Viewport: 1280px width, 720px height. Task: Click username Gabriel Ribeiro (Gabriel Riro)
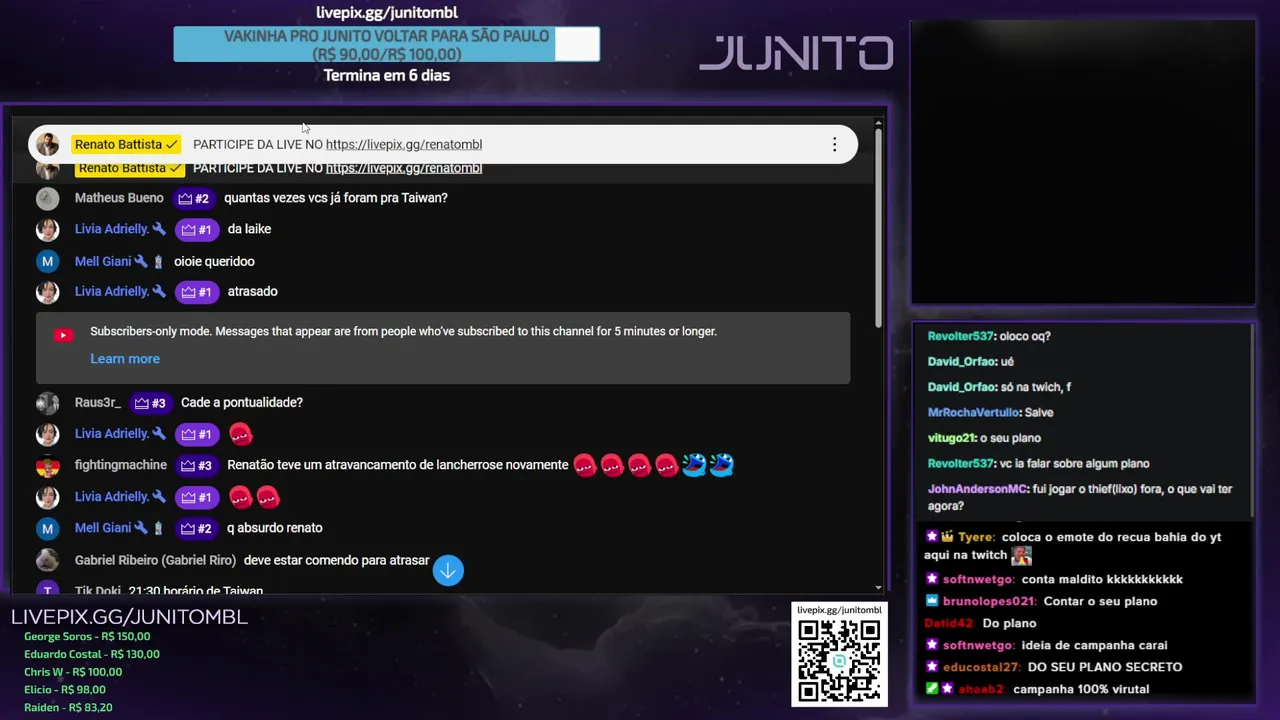pos(155,560)
